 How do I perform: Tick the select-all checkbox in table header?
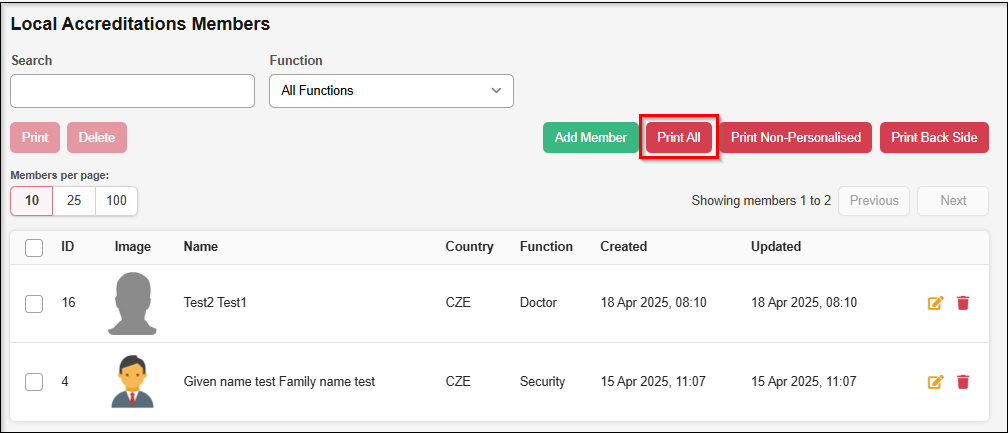click(34, 247)
